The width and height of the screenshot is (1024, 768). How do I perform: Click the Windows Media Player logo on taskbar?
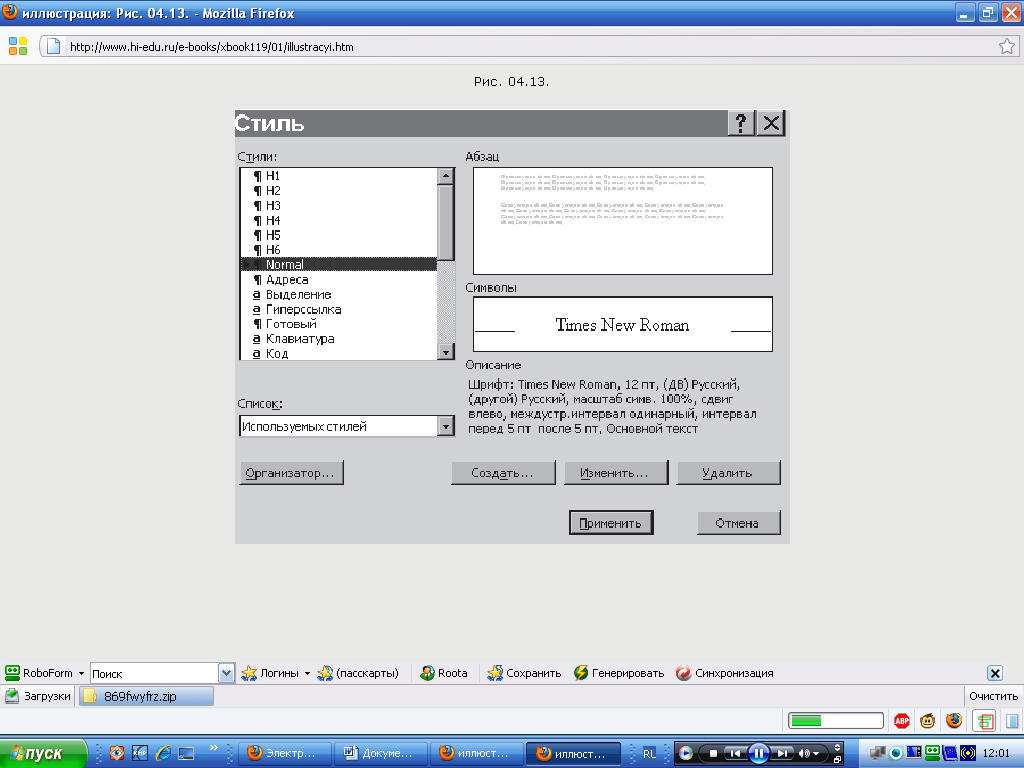coord(686,754)
